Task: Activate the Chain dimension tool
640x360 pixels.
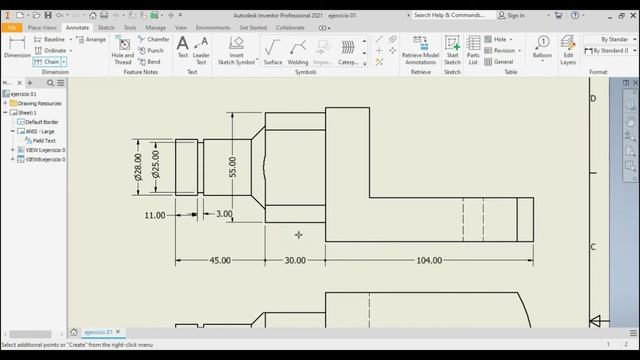Action: tap(47, 62)
